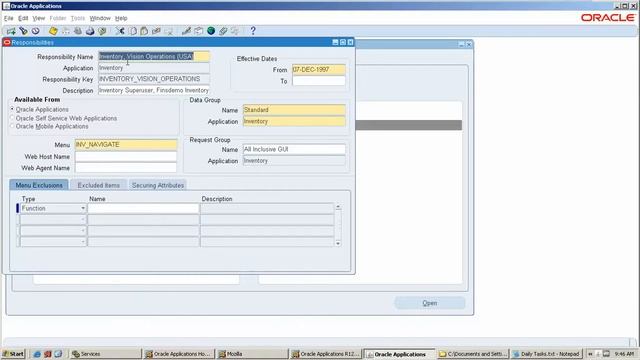Click the Attachments paperclip icon
This screenshot has height=360, width=640.
[x=223, y=31]
